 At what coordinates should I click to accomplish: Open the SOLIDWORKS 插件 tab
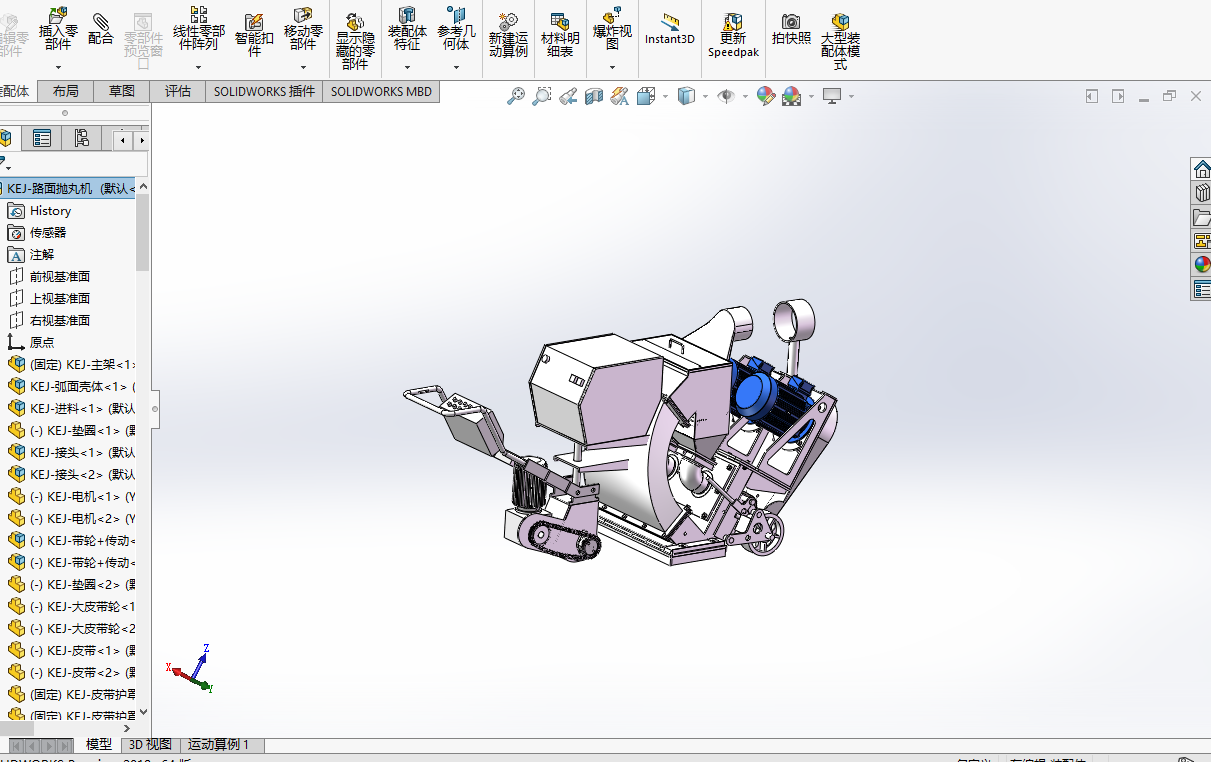tap(264, 91)
